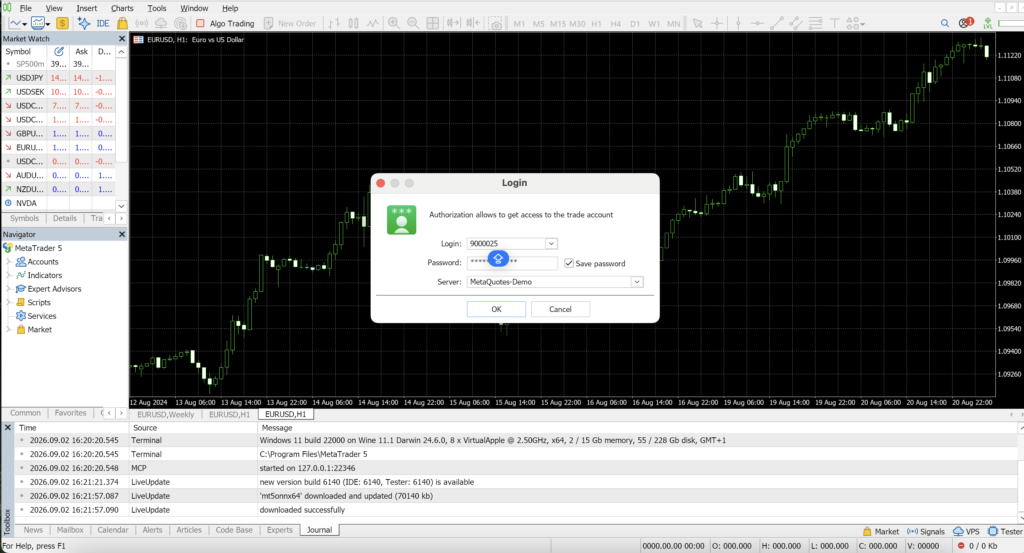
Task: Select the trendline drawing tool
Action: pyautogui.click(x=776, y=24)
